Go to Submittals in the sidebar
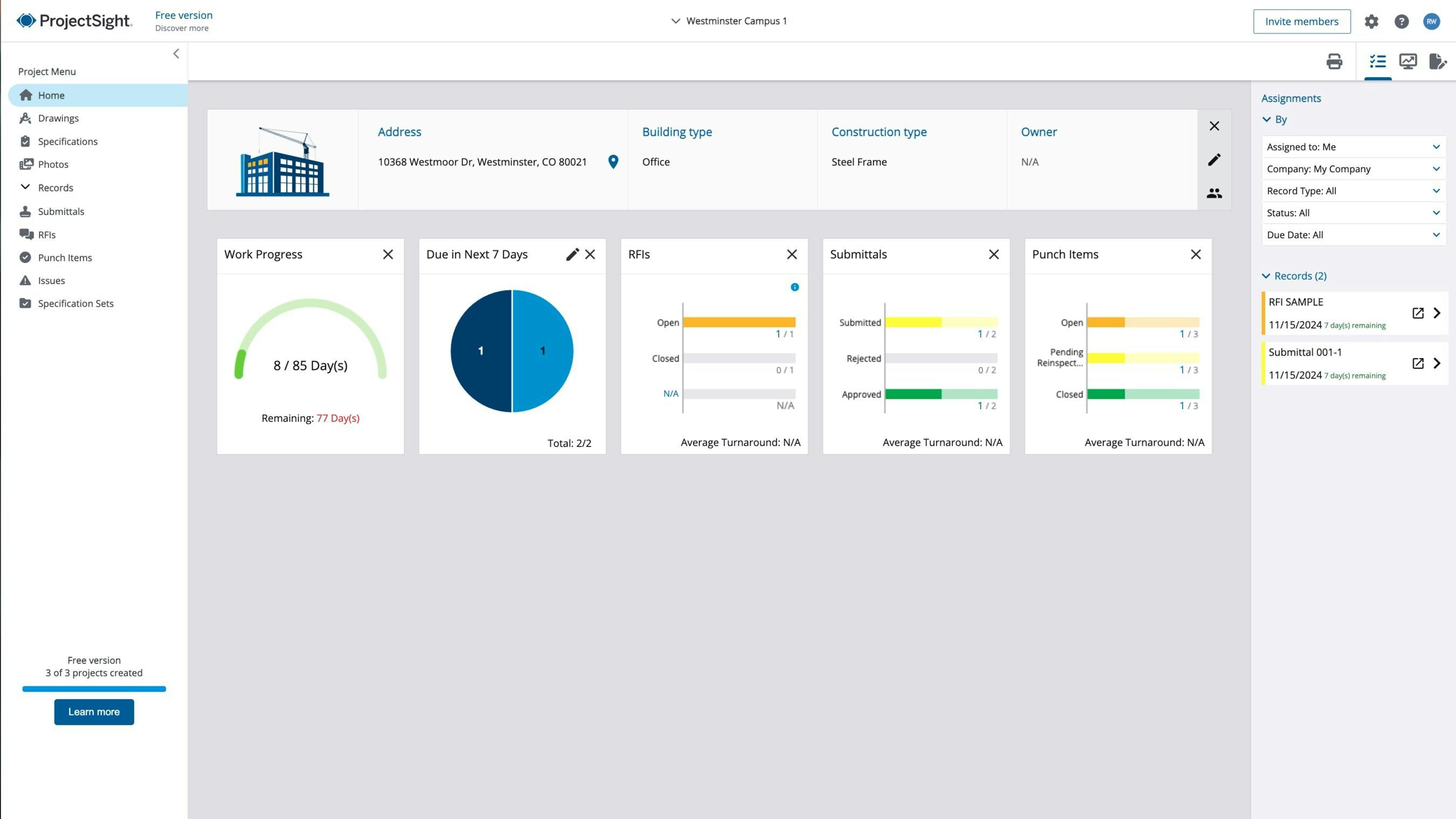1456x819 pixels. (x=60, y=211)
